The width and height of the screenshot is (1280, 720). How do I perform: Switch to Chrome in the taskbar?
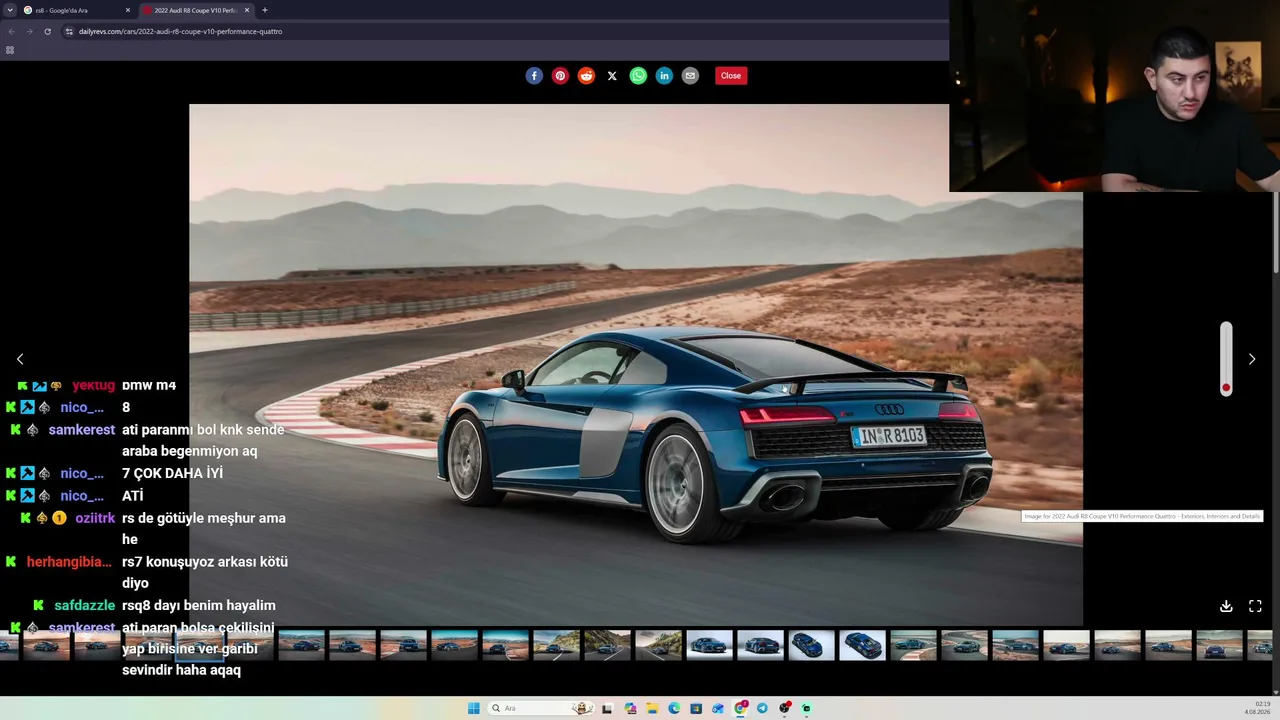coord(740,708)
